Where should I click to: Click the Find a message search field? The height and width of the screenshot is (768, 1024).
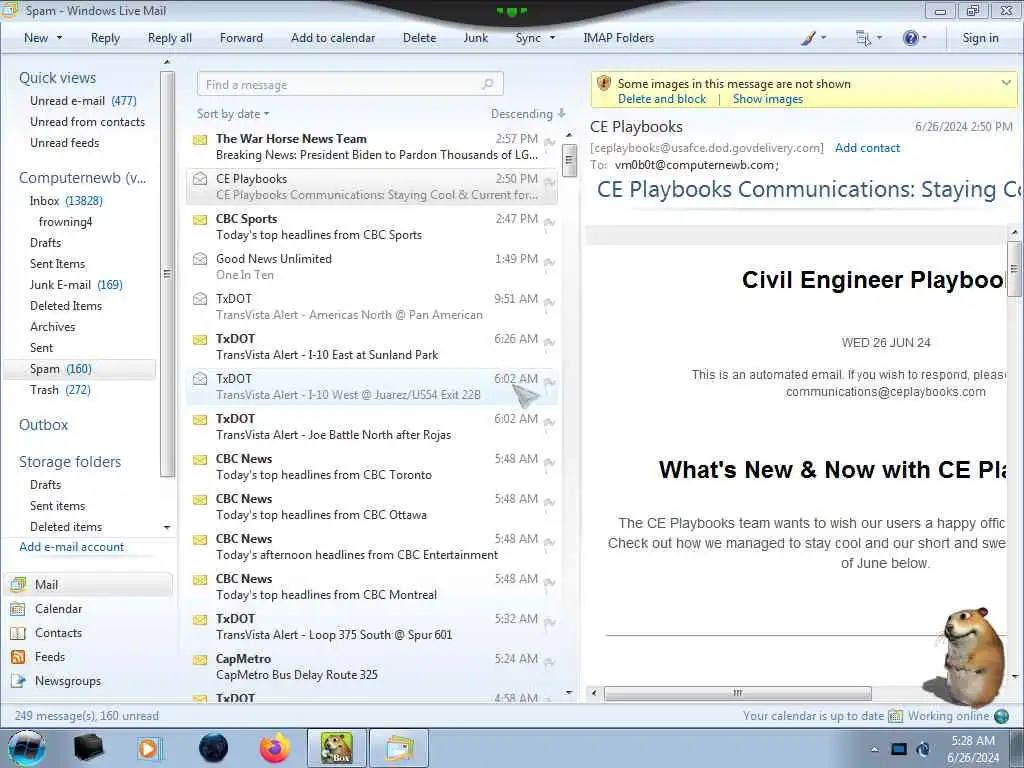pos(350,84)
